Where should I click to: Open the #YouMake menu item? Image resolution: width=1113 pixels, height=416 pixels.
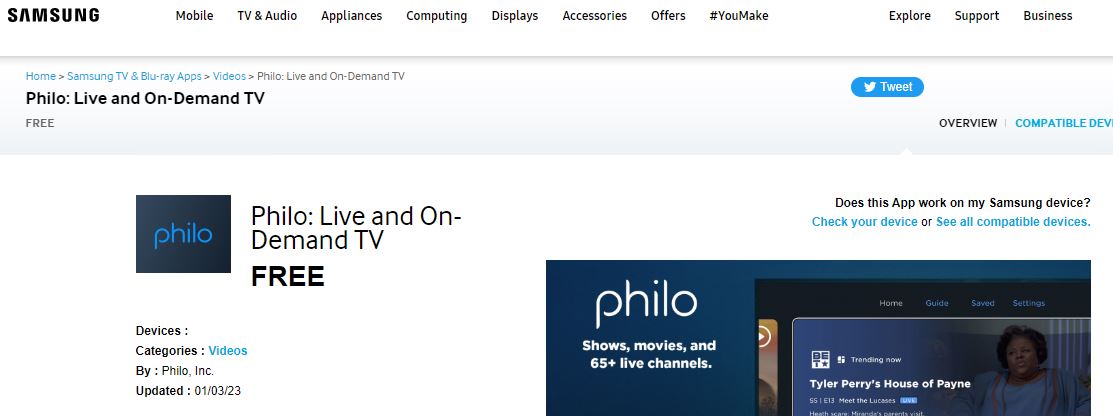(739, 16)
